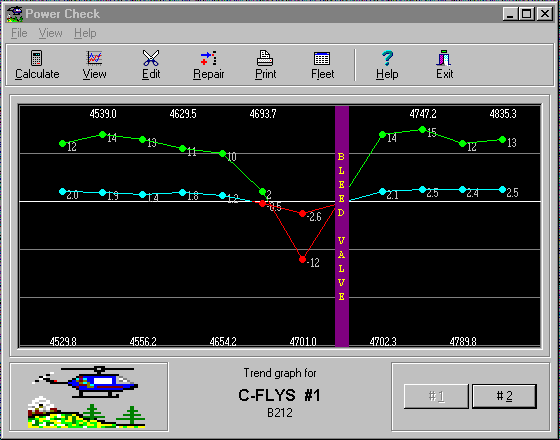Click the hours label 4747.2
The height and width of the screenshot is (440, 560).
423,114
